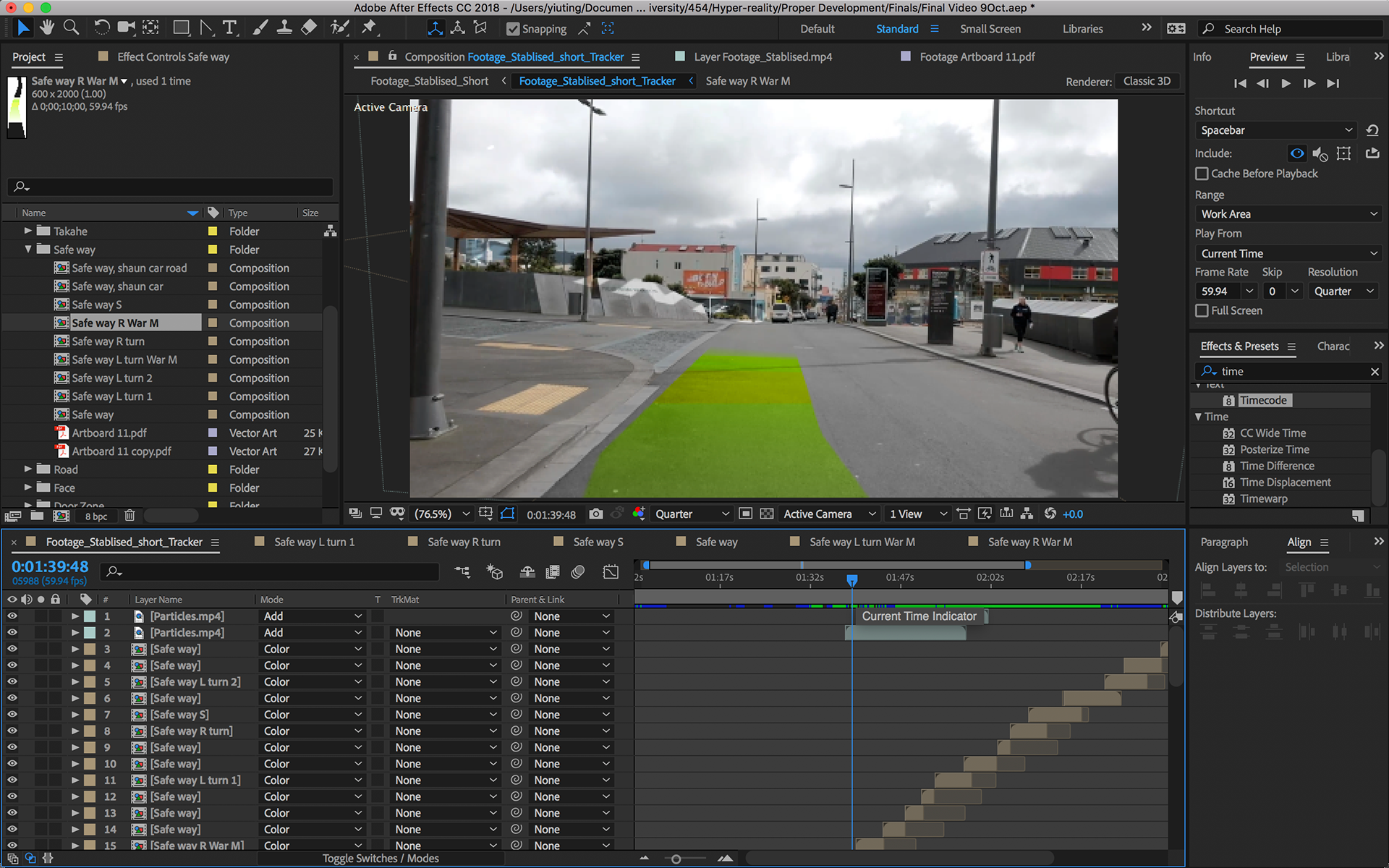Click the timeline zoom slider handle
The image size is (1389, 868).
point(676,859)
